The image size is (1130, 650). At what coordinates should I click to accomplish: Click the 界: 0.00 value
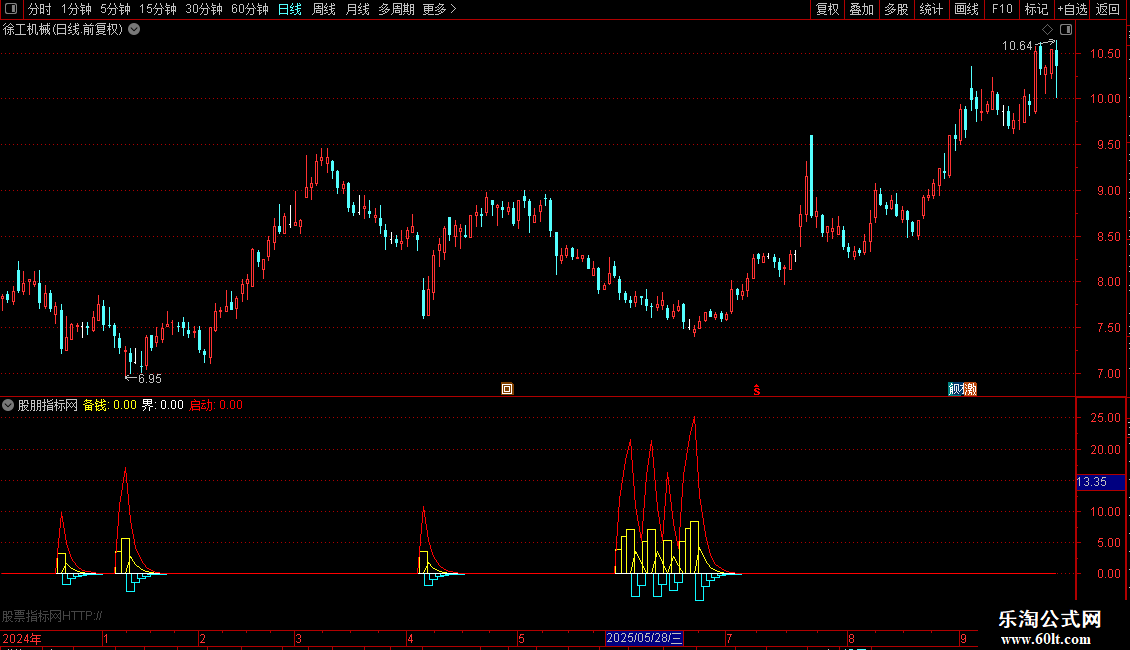[x=162, y=405]
